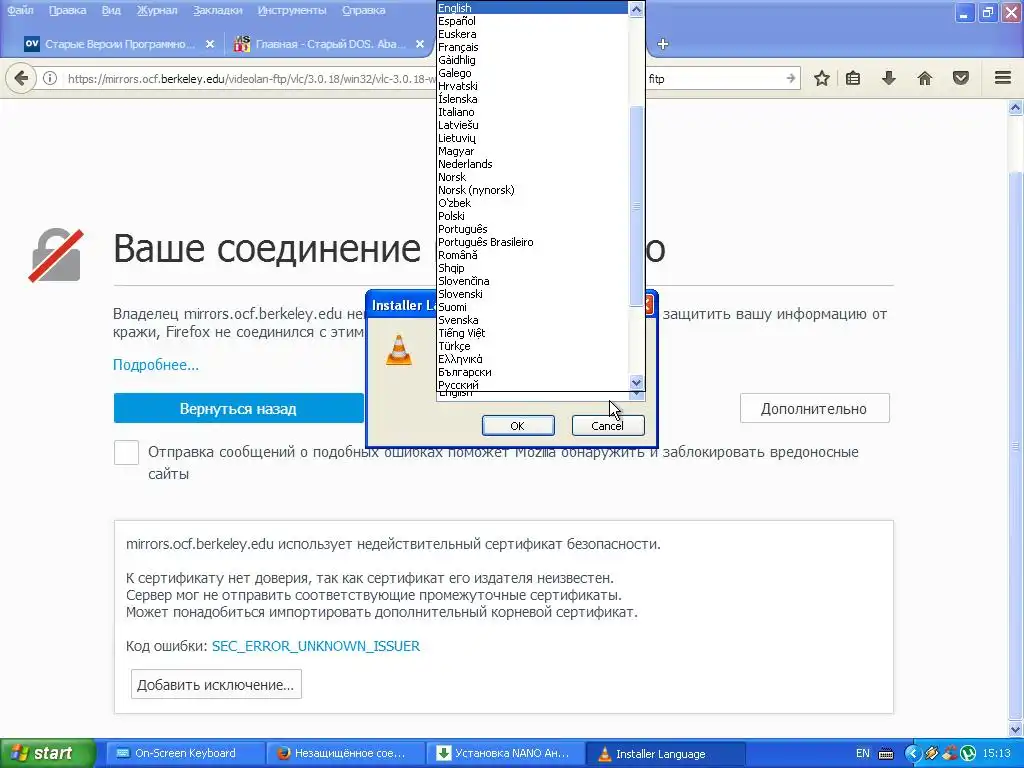
Task: Open a new tab with the plus icon
Action: coord(663,44)
